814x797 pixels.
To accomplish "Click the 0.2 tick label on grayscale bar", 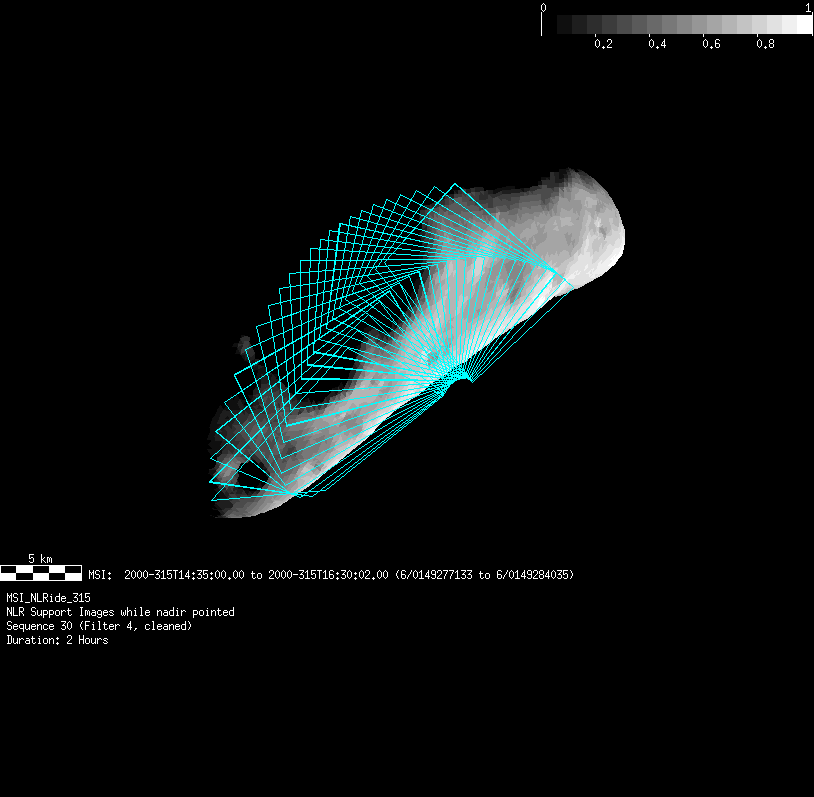I will coord(602,44).
